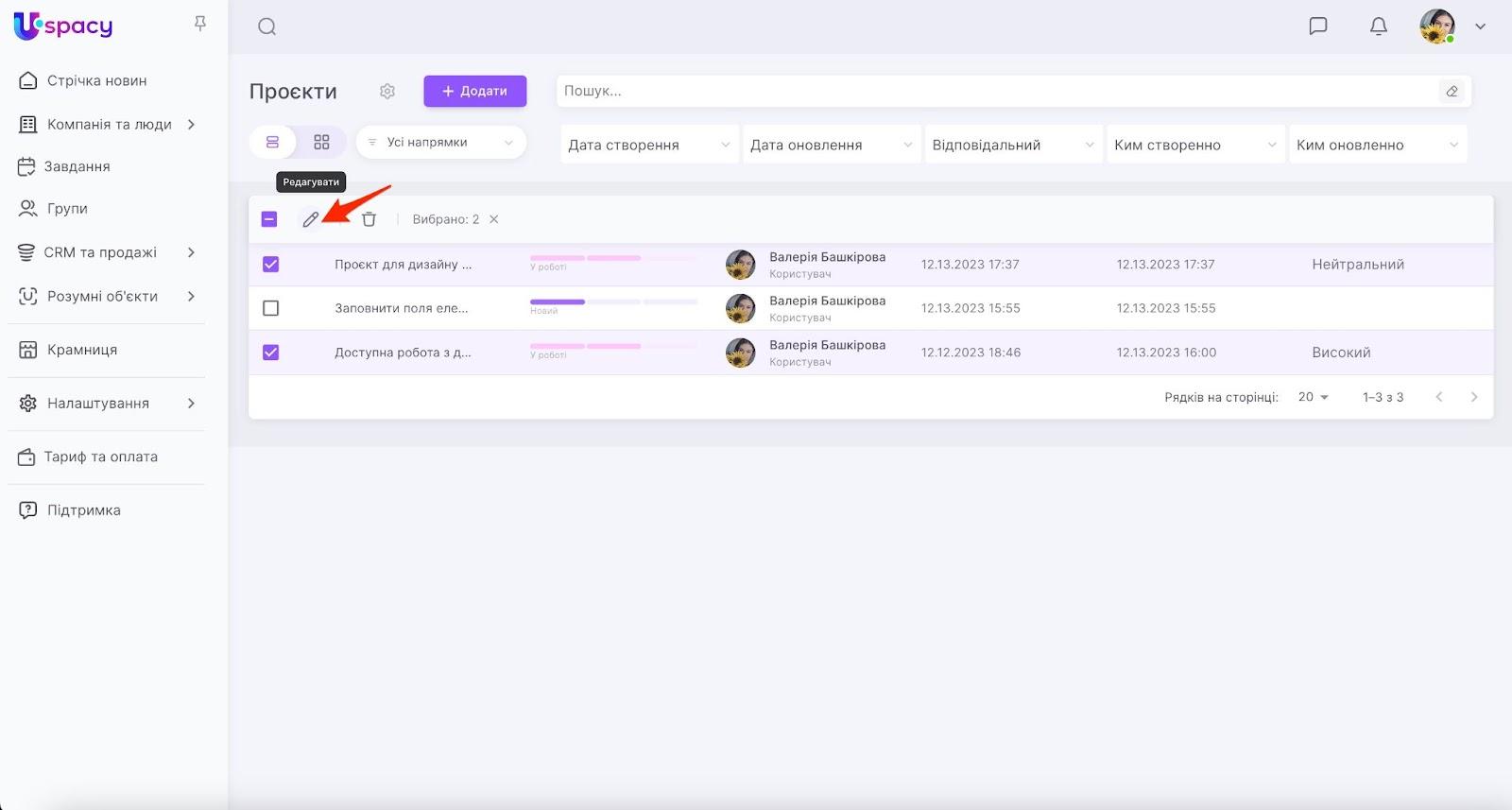The image size is (1512, 810).
Task: Toggle the select-all checkbox in table header
Action: (269, 219)
